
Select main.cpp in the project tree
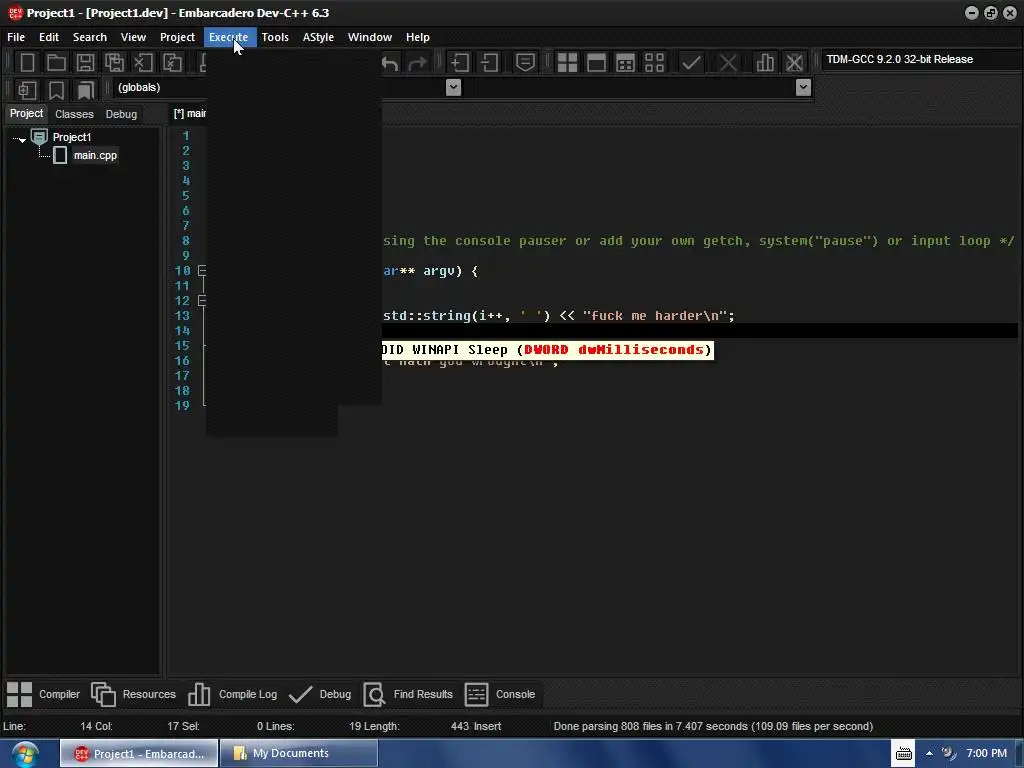[x=95, y=155]
